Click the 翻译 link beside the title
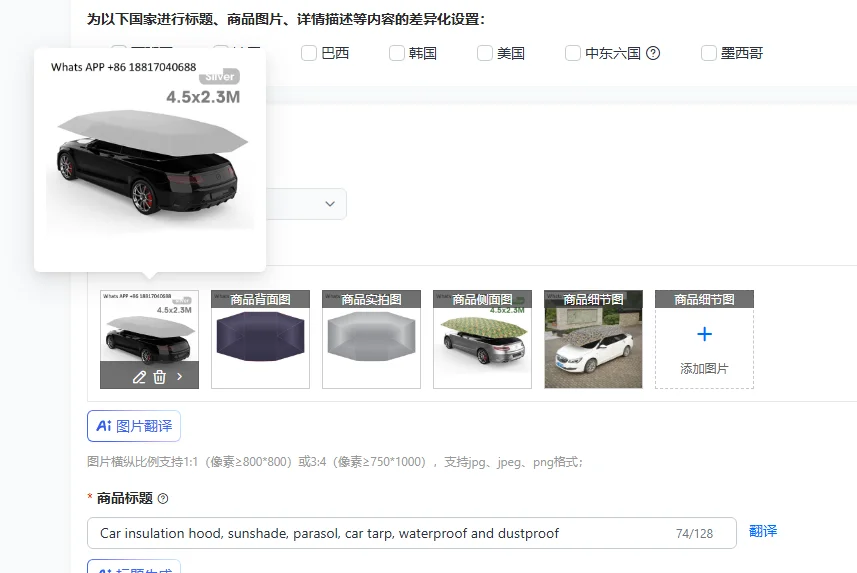 pyautogui.click(x=763, y=531)
